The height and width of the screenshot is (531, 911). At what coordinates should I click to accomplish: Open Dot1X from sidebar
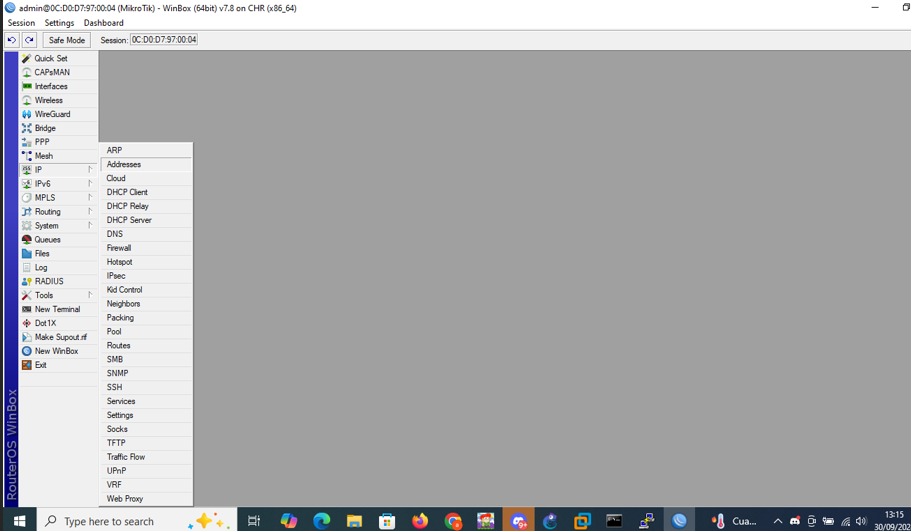pos(58,323)
